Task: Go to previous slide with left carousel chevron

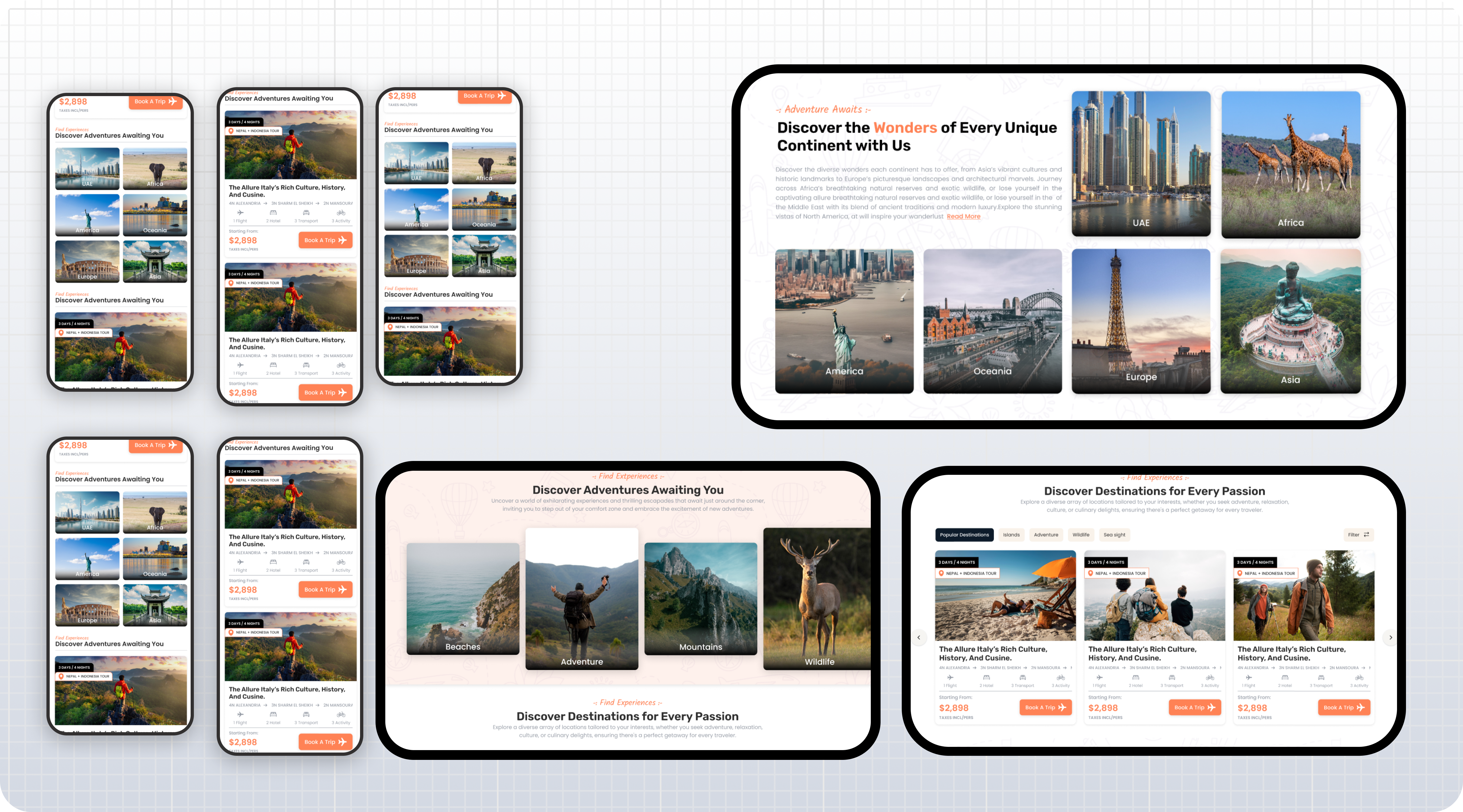Action: tap(919, 637)
